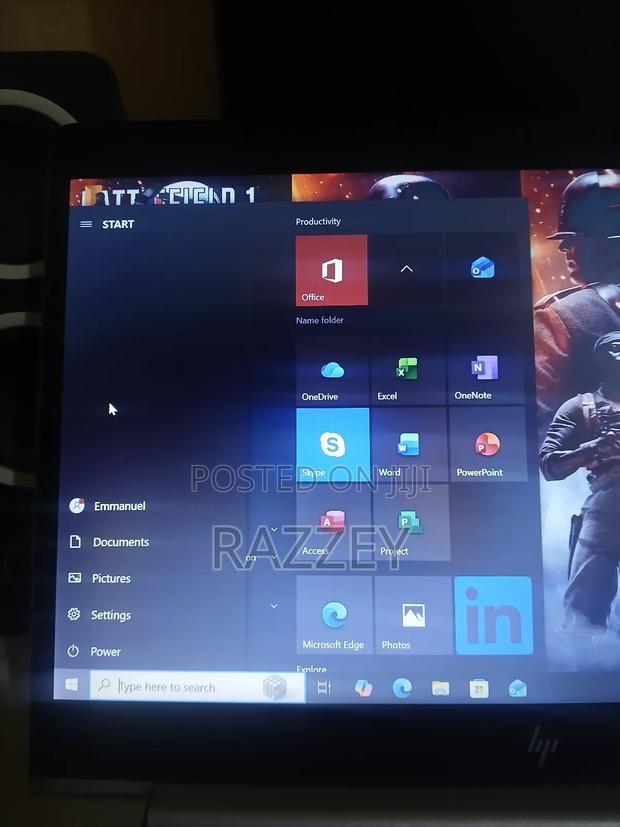Open the LinkedIn tile
This screenshot has width=620, height=827.
coord(494,615)
